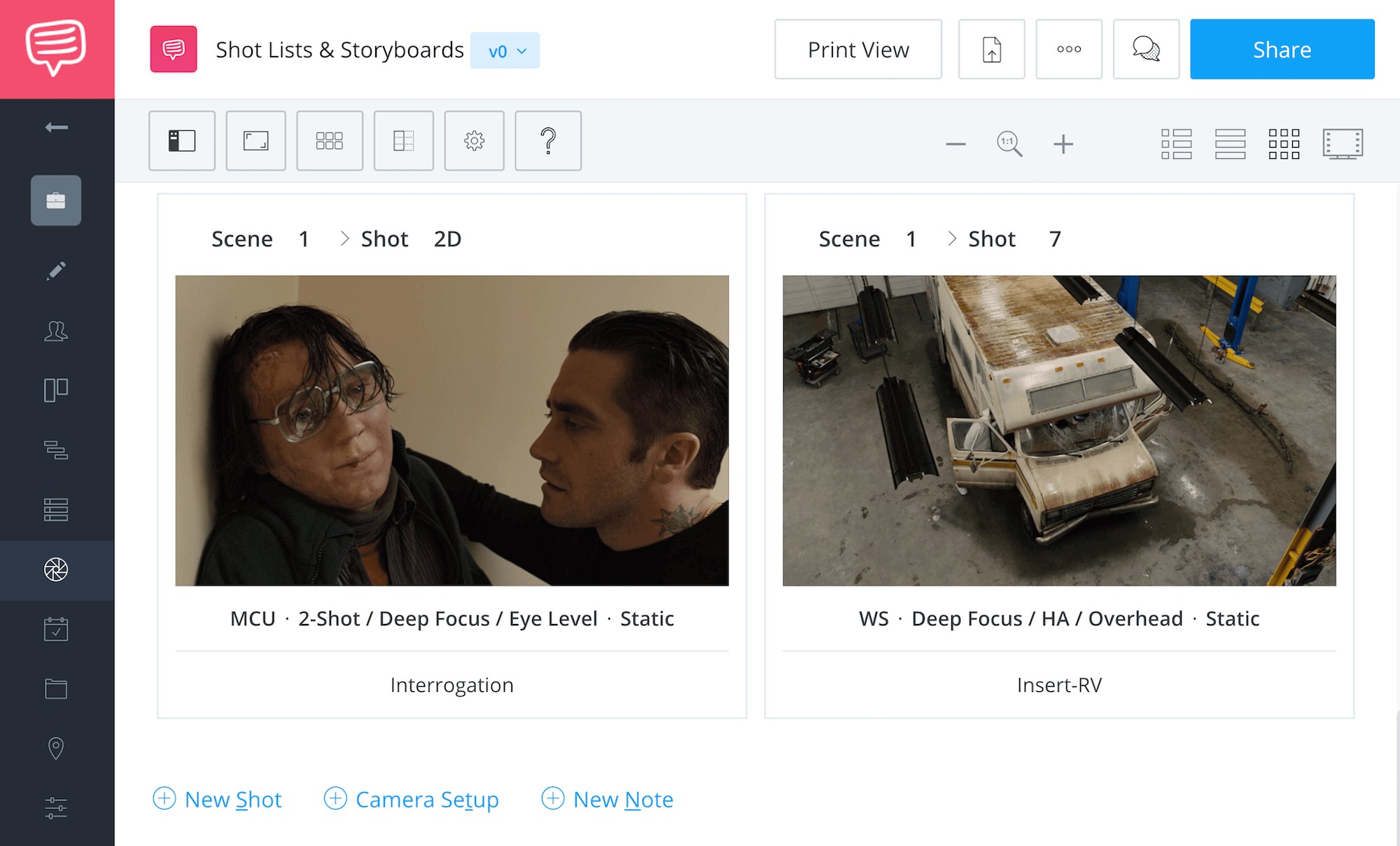The width and height of the screenshot is (1400, 846).
Task: Open the briefcase project icon
Action: (56, 200)
